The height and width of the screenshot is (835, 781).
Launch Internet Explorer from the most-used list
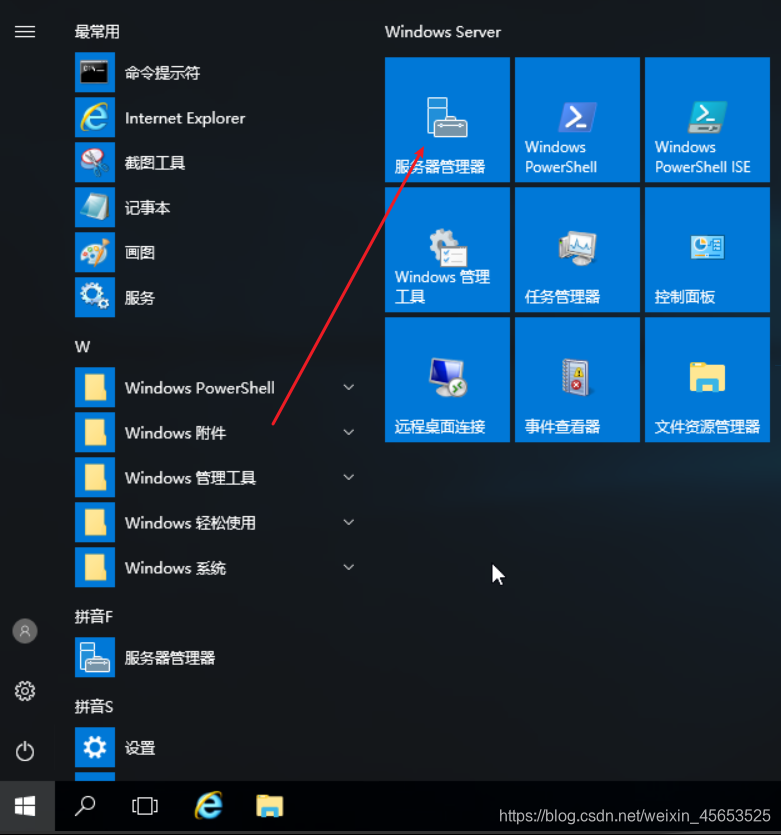point(213,118)
